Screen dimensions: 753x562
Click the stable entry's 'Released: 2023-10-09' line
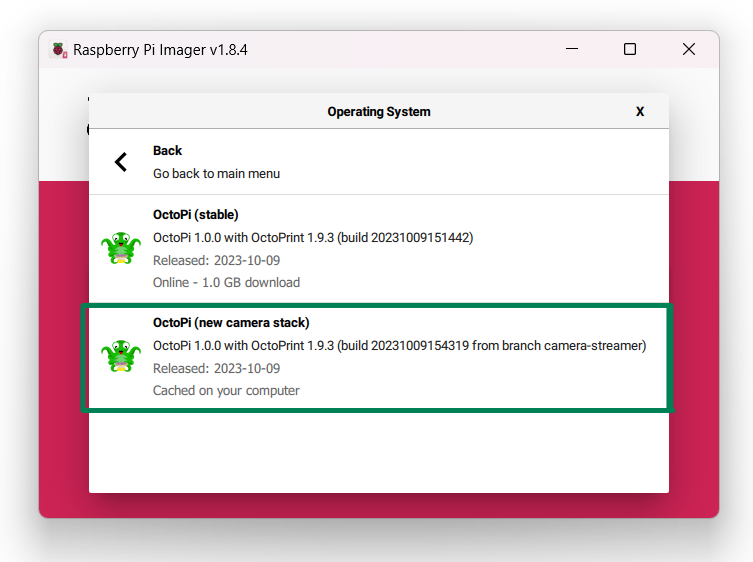pyautogui.click(x=216, y=260)
